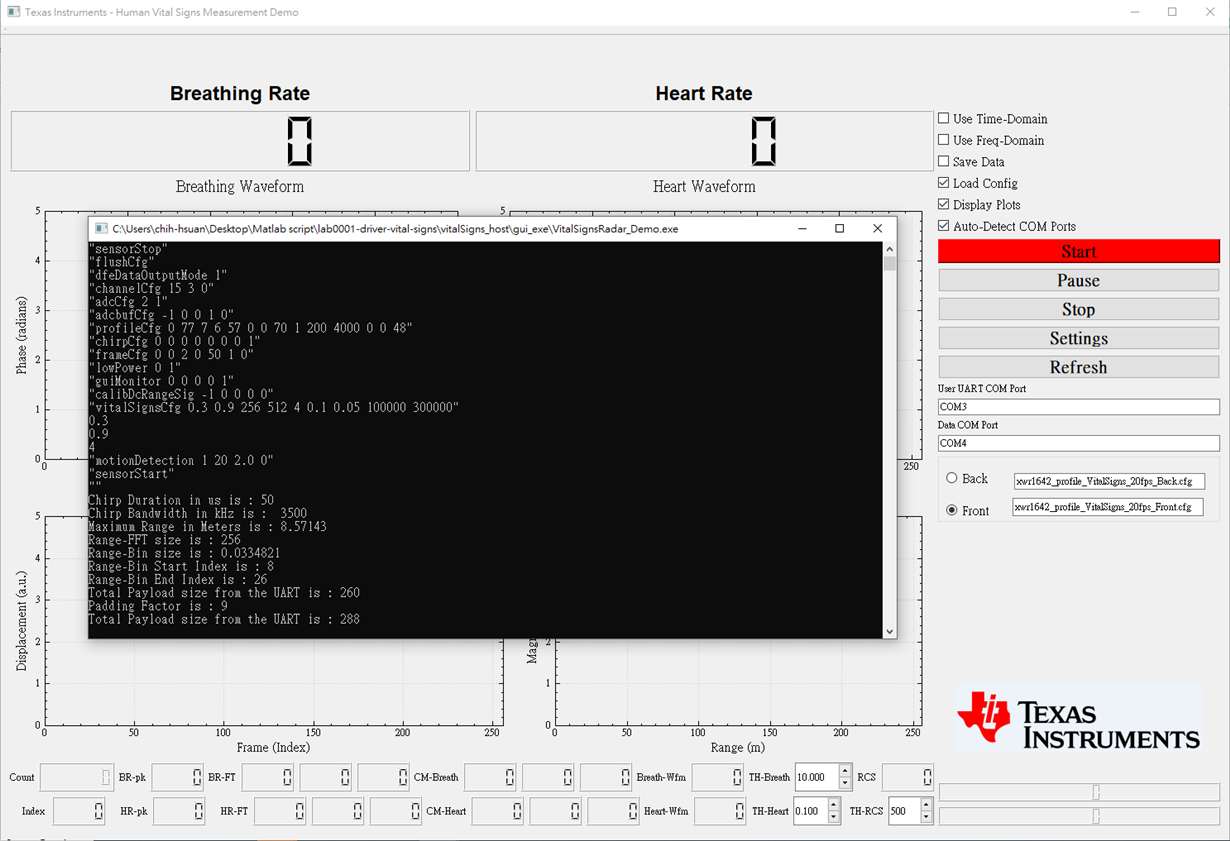Increase TH-Breath with its up arrow

[845, 771]
